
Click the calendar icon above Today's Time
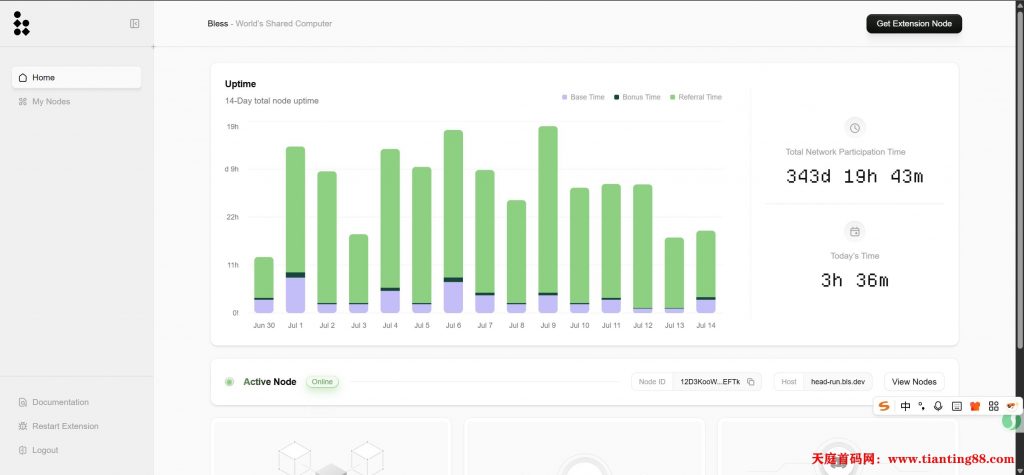[x=854, y=231]
